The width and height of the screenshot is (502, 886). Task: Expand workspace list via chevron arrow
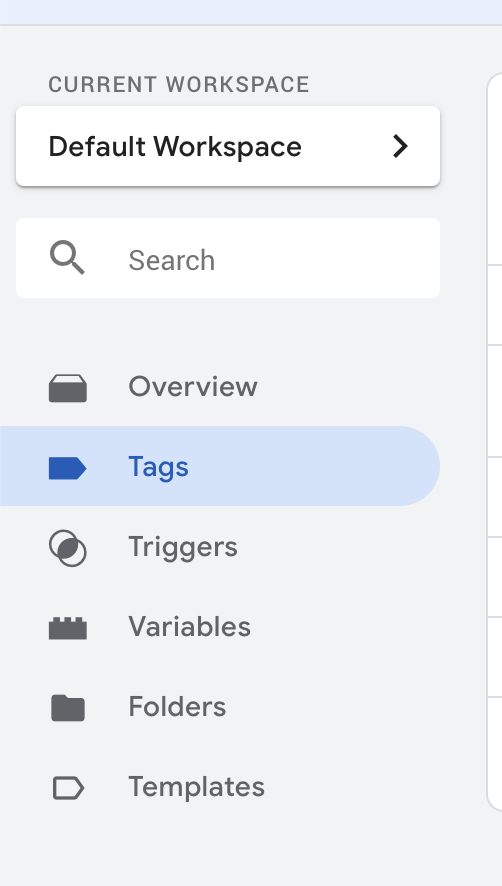pos(400,146)
